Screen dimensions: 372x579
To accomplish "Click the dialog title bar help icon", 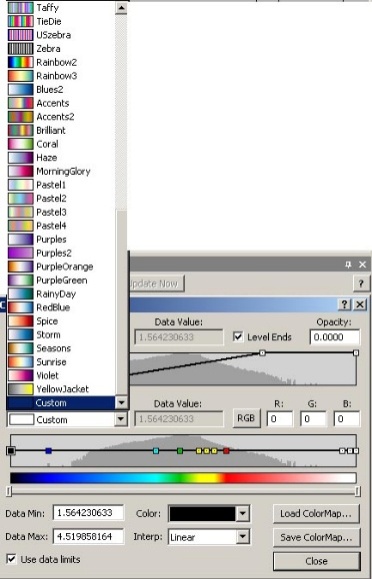I will point(344,305).
